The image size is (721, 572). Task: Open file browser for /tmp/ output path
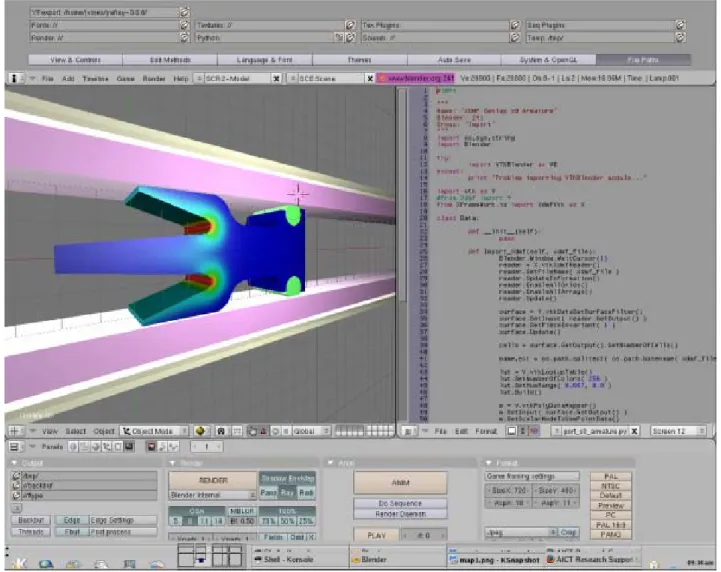pos(16,476)
